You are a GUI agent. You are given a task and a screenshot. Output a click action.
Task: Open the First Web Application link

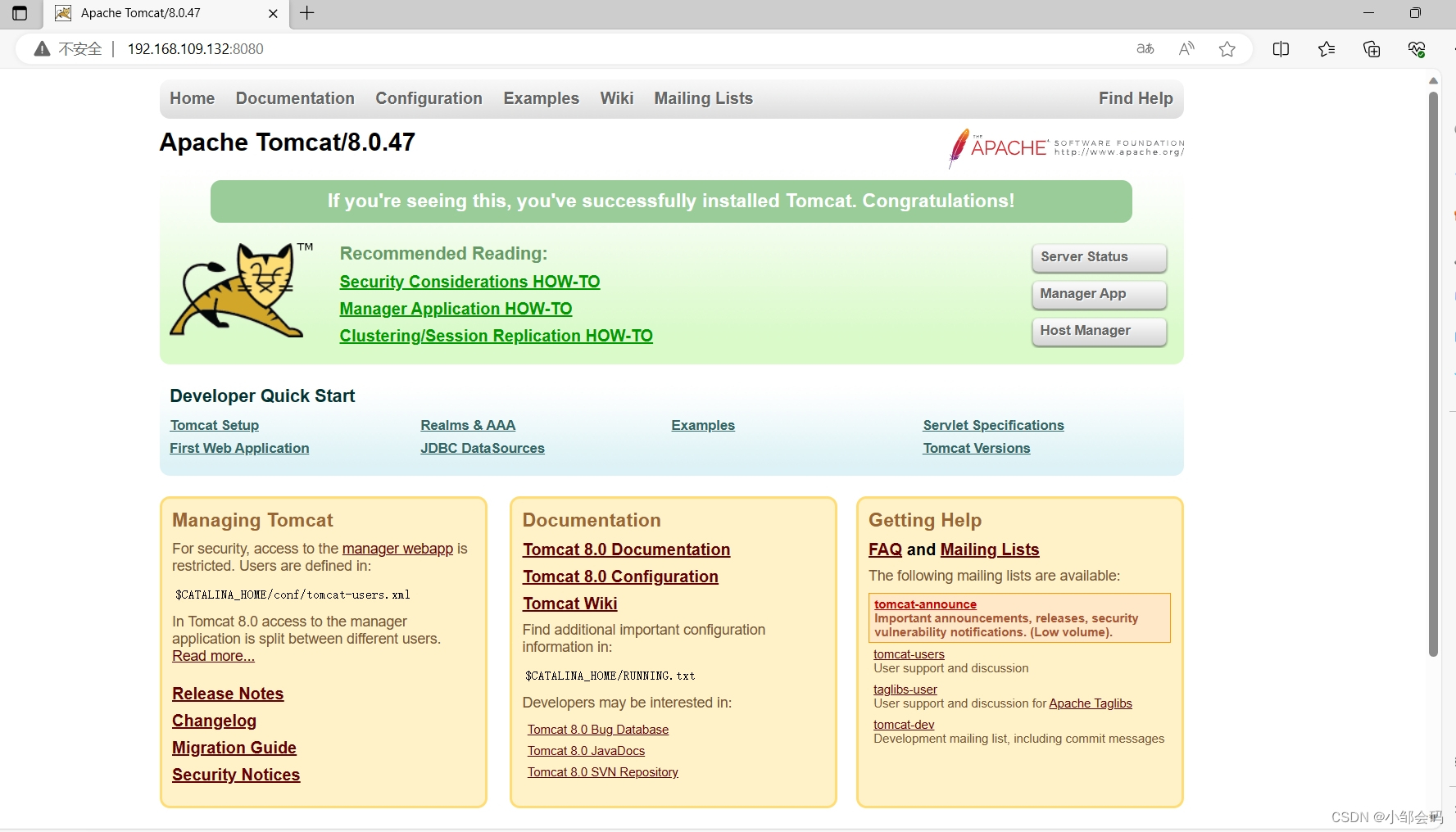239,448
